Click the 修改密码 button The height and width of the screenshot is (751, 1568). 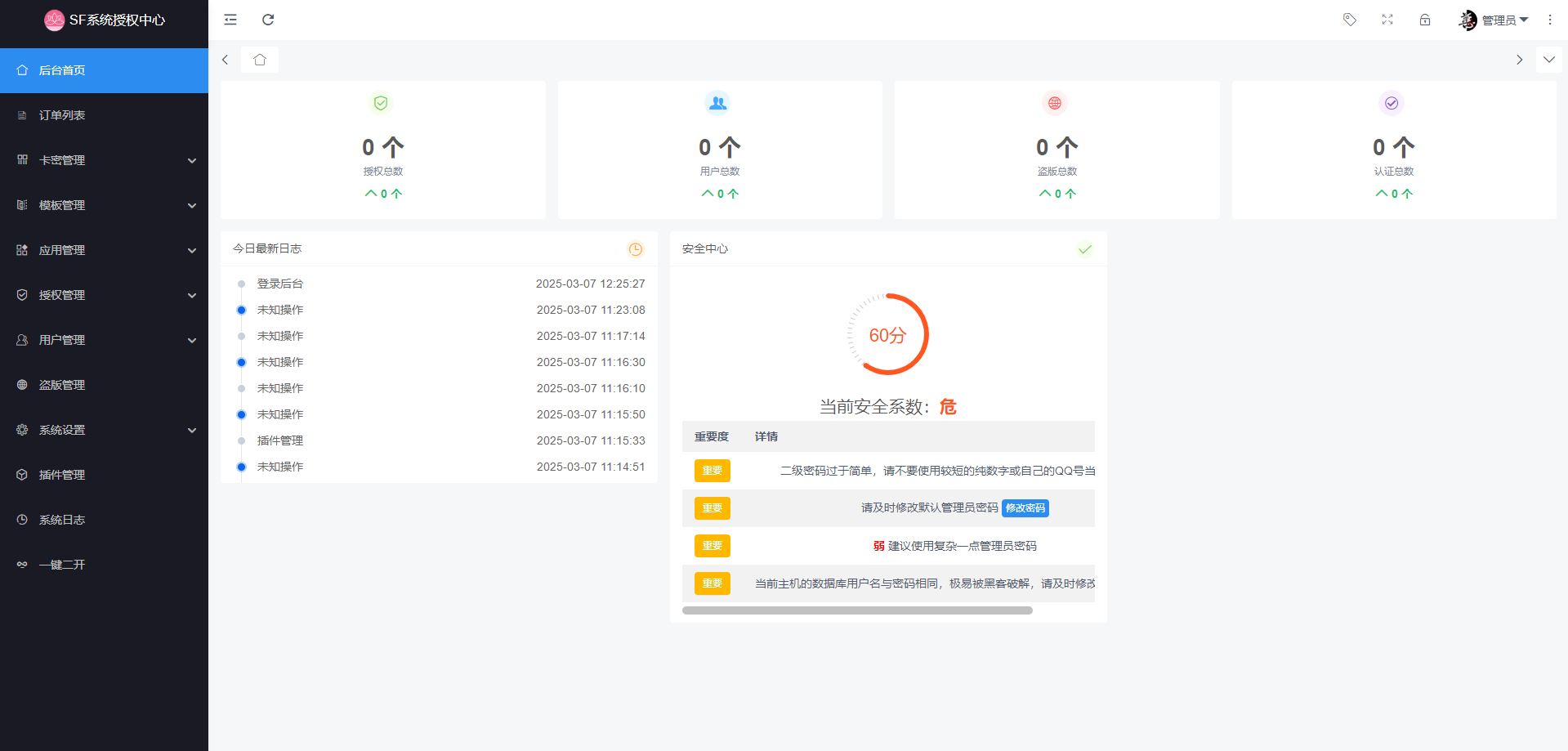(1025, 508)
